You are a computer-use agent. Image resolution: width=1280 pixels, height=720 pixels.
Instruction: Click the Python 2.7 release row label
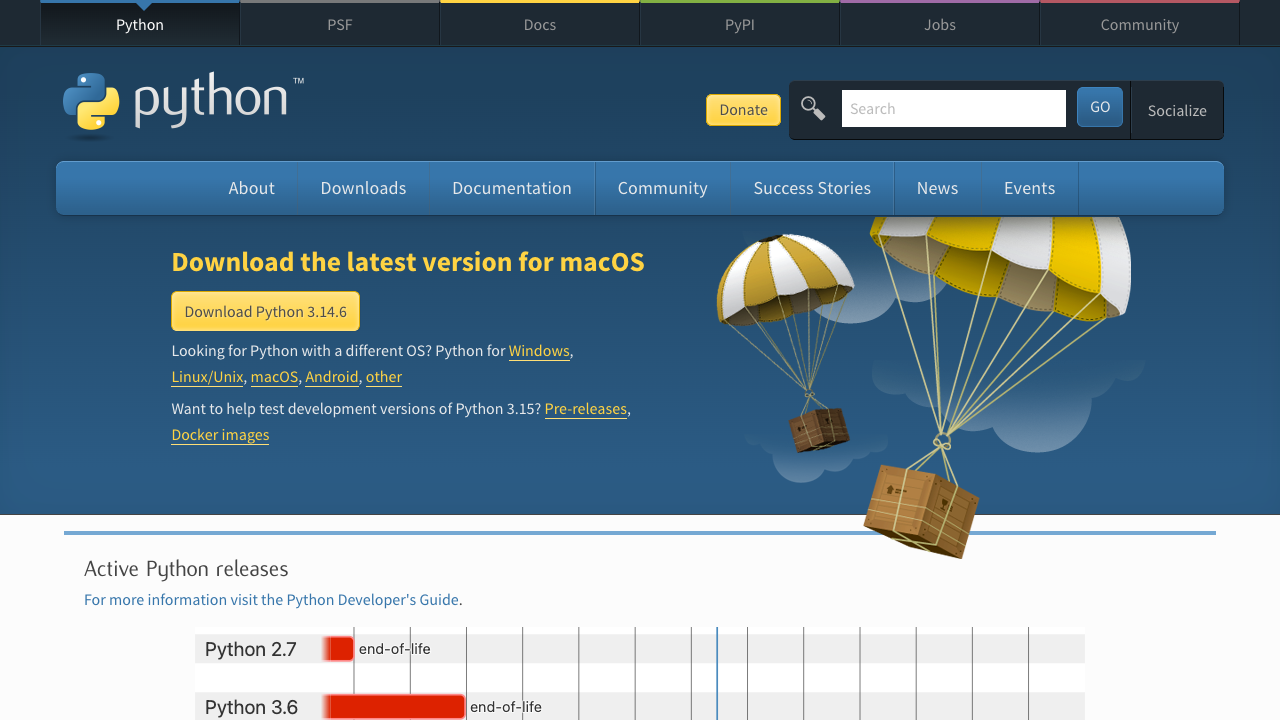(x=251, y=649)
